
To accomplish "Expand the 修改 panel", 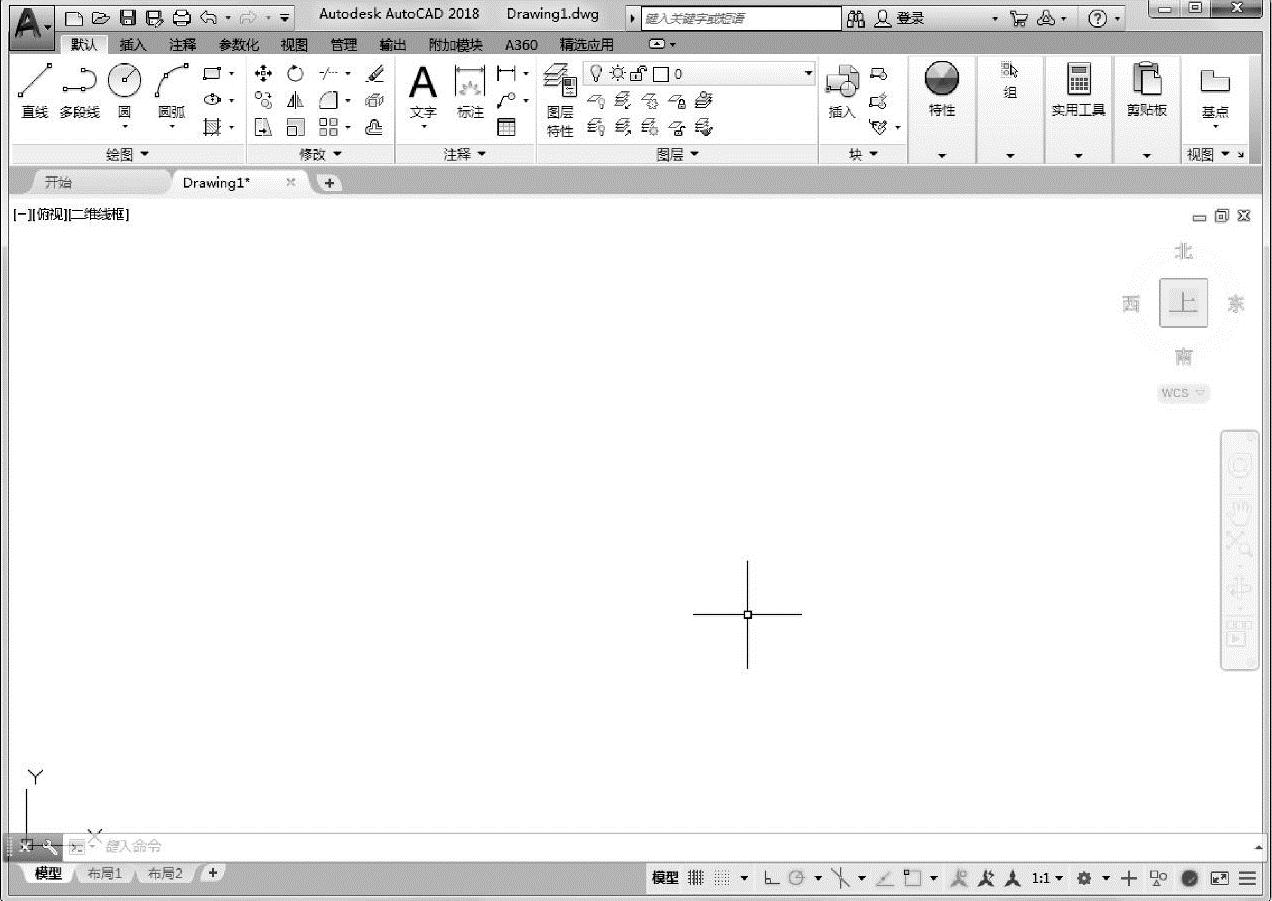I will (x=320, y=154).
